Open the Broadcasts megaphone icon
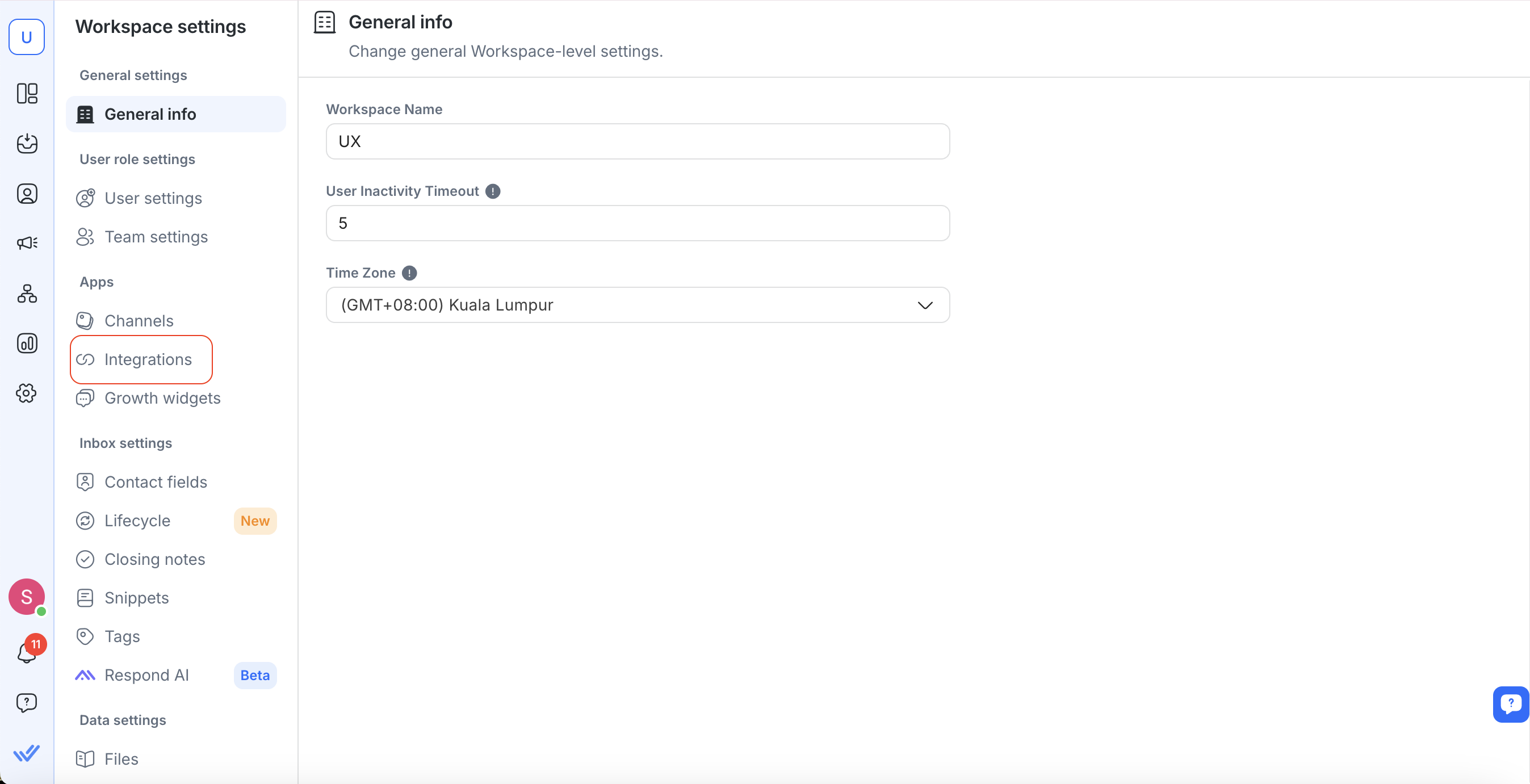This screenshot has width=1530, height=784. 27,243
